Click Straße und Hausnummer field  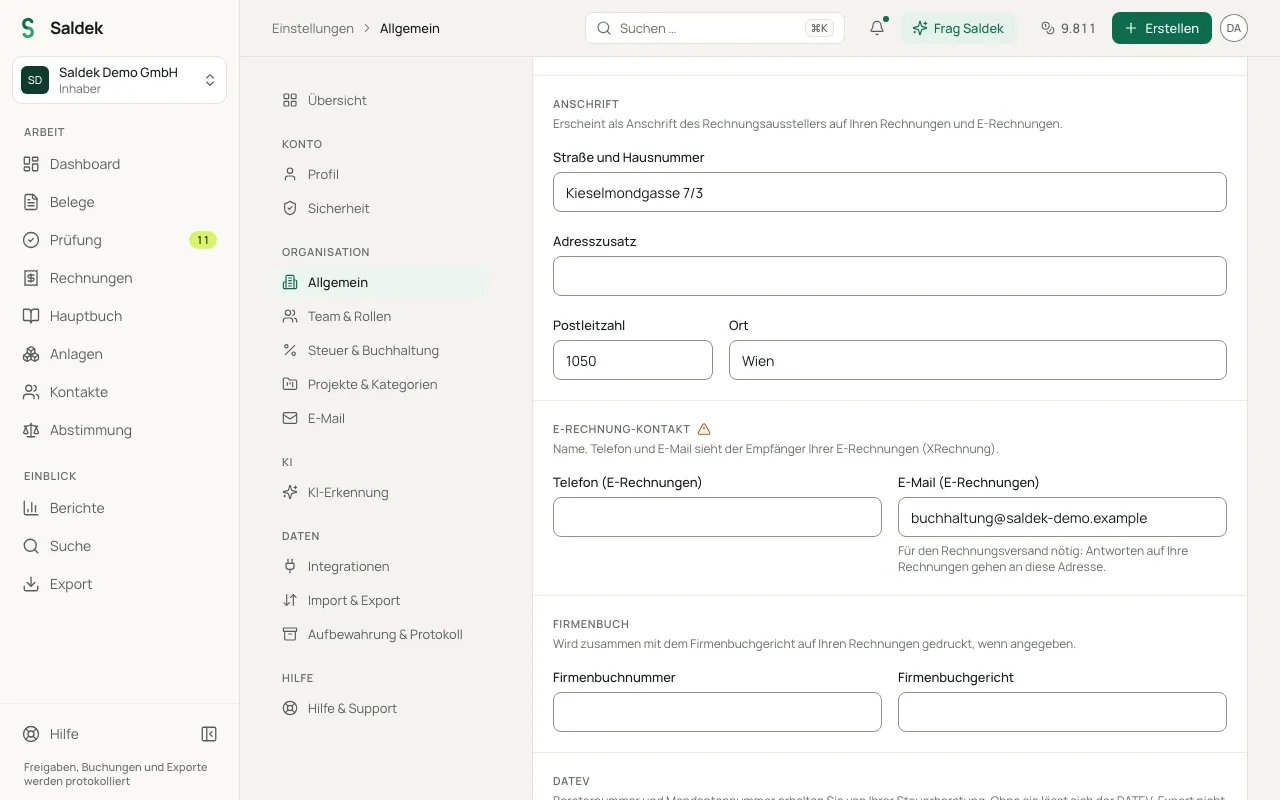point(890,192)
